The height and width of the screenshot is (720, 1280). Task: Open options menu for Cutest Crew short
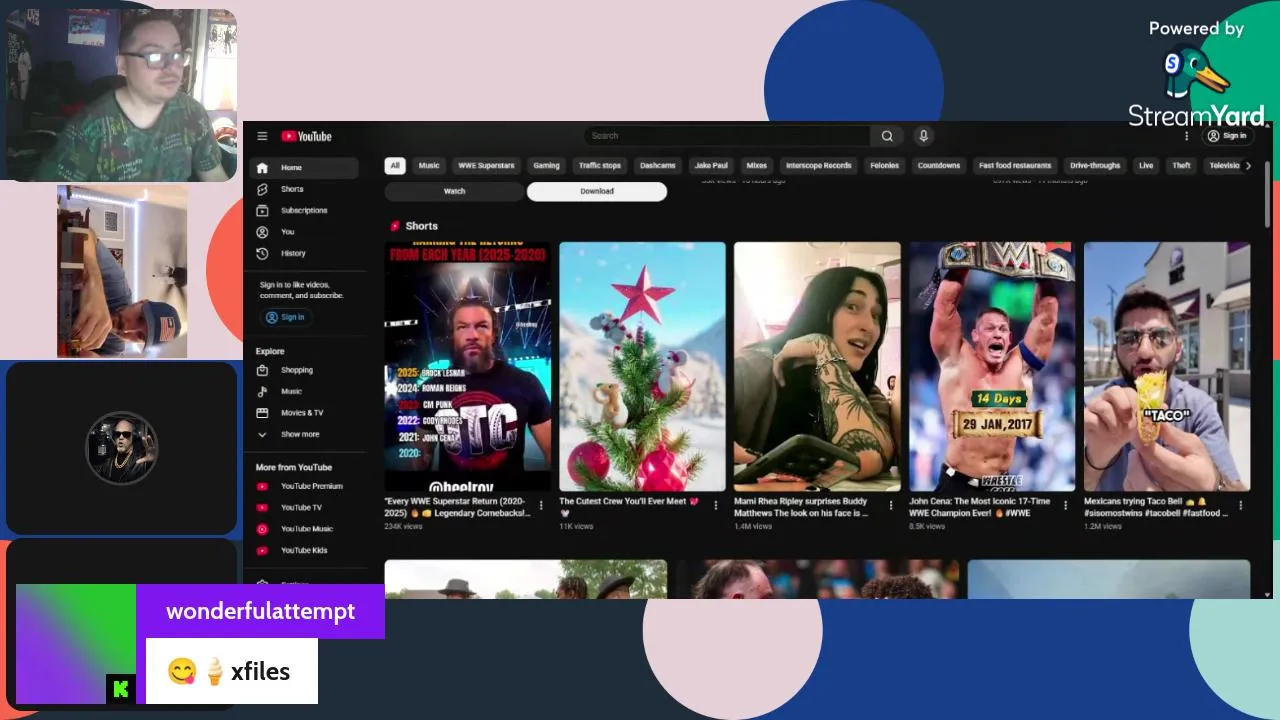[716, 506]
